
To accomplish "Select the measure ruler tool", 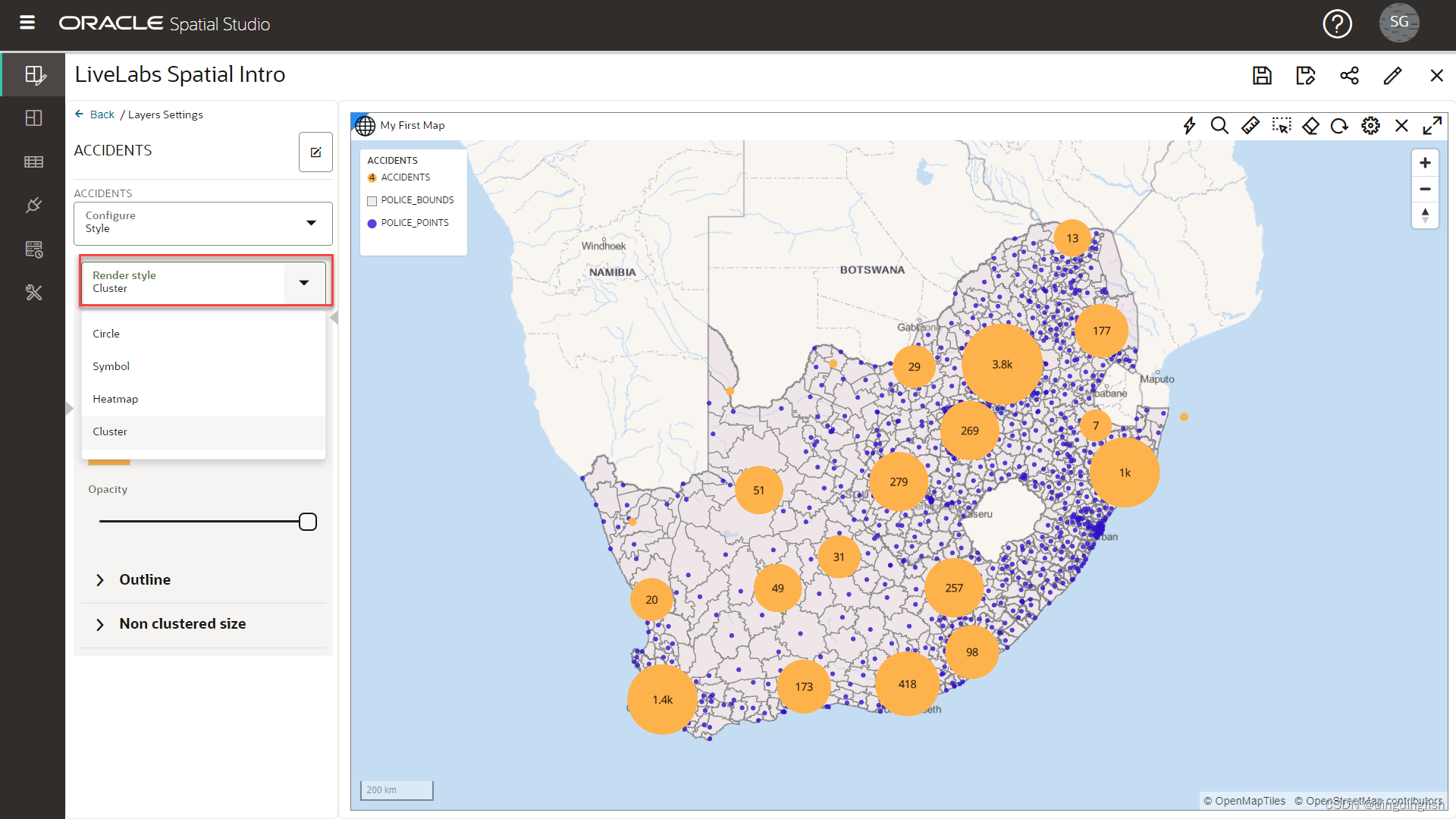I will 1250,125.
